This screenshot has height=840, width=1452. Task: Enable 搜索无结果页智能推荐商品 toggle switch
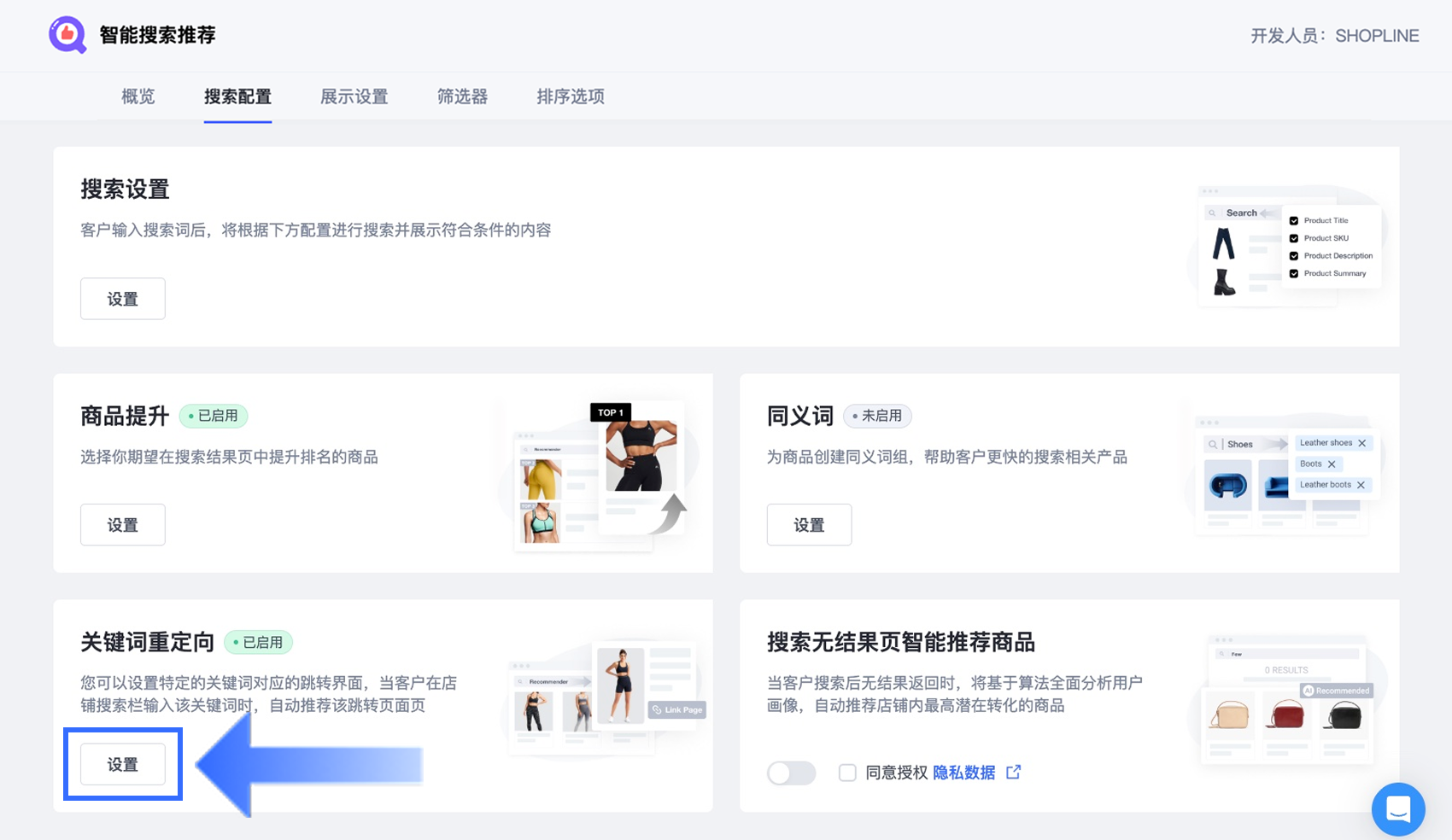791,773
